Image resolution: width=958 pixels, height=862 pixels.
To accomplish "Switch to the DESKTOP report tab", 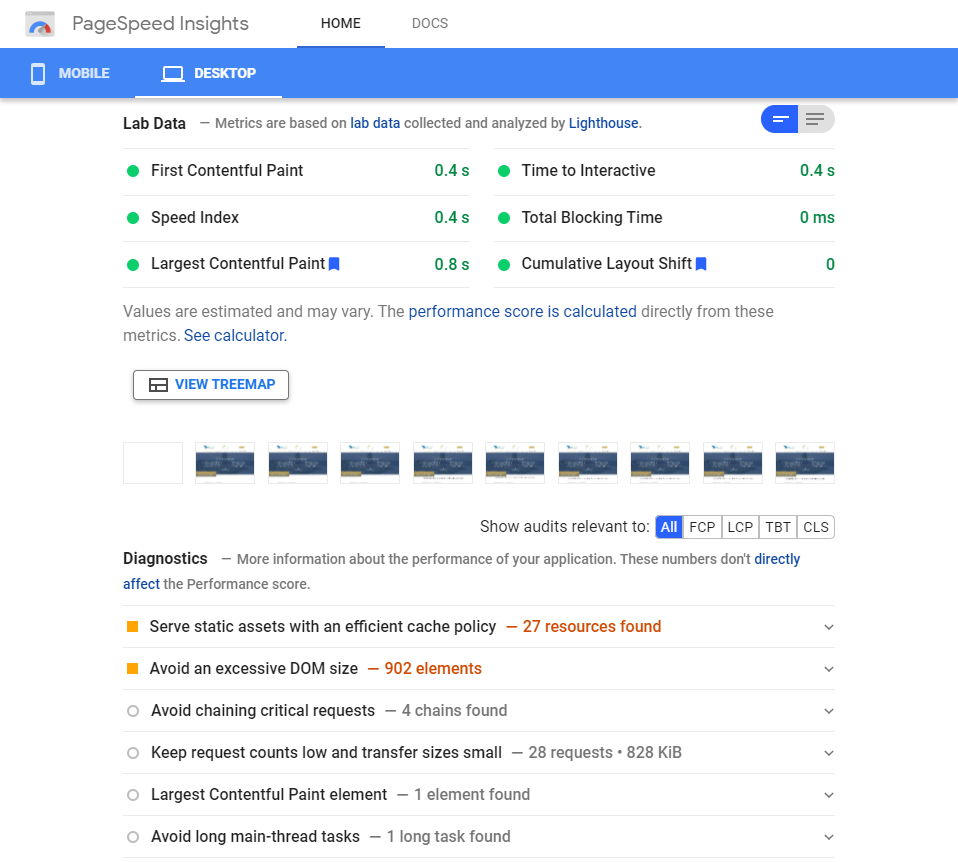I will [x=208, y=73].
